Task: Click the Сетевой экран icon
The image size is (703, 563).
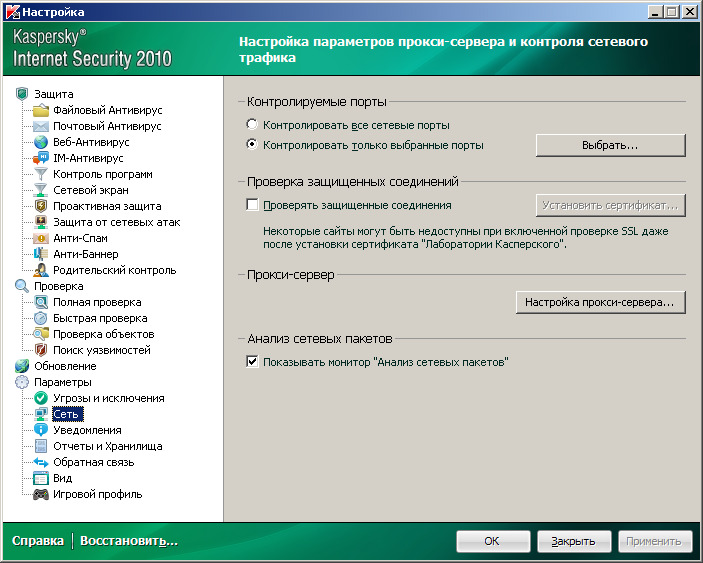Action: [x=41, y=190]
